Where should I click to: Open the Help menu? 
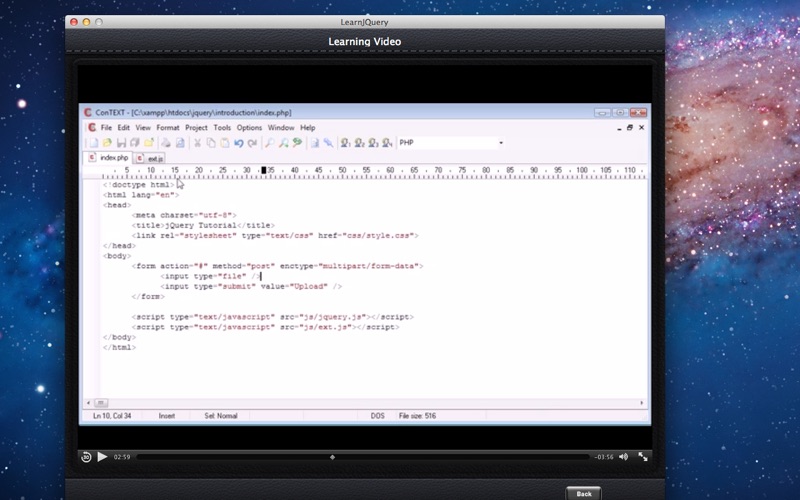pos(308,128)
